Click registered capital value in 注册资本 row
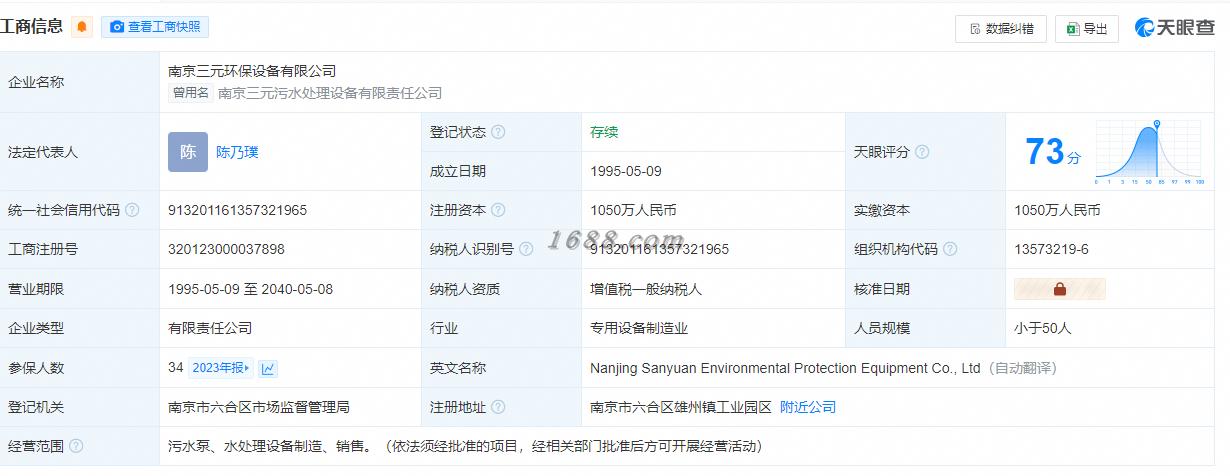1230x476 pixels. click(633, 210)
